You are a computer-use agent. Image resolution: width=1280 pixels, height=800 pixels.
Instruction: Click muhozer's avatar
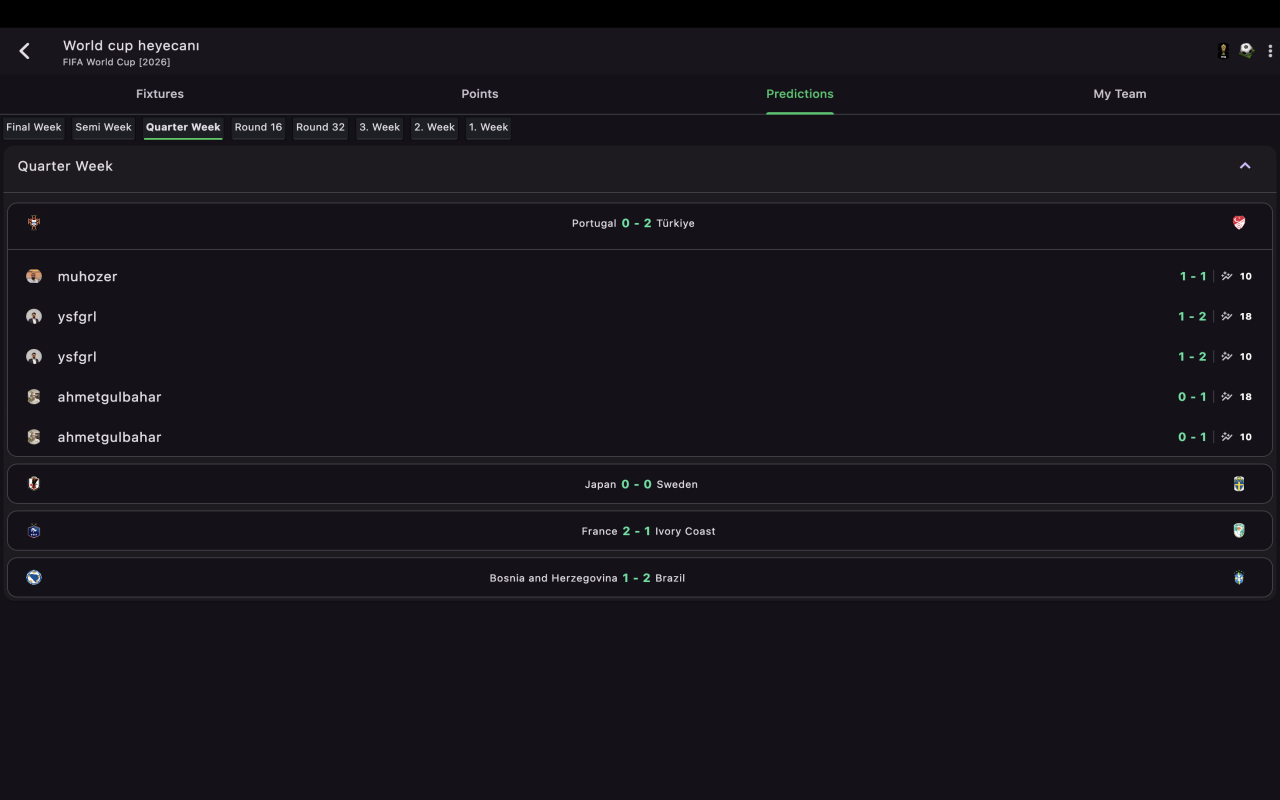coord(34,276)
